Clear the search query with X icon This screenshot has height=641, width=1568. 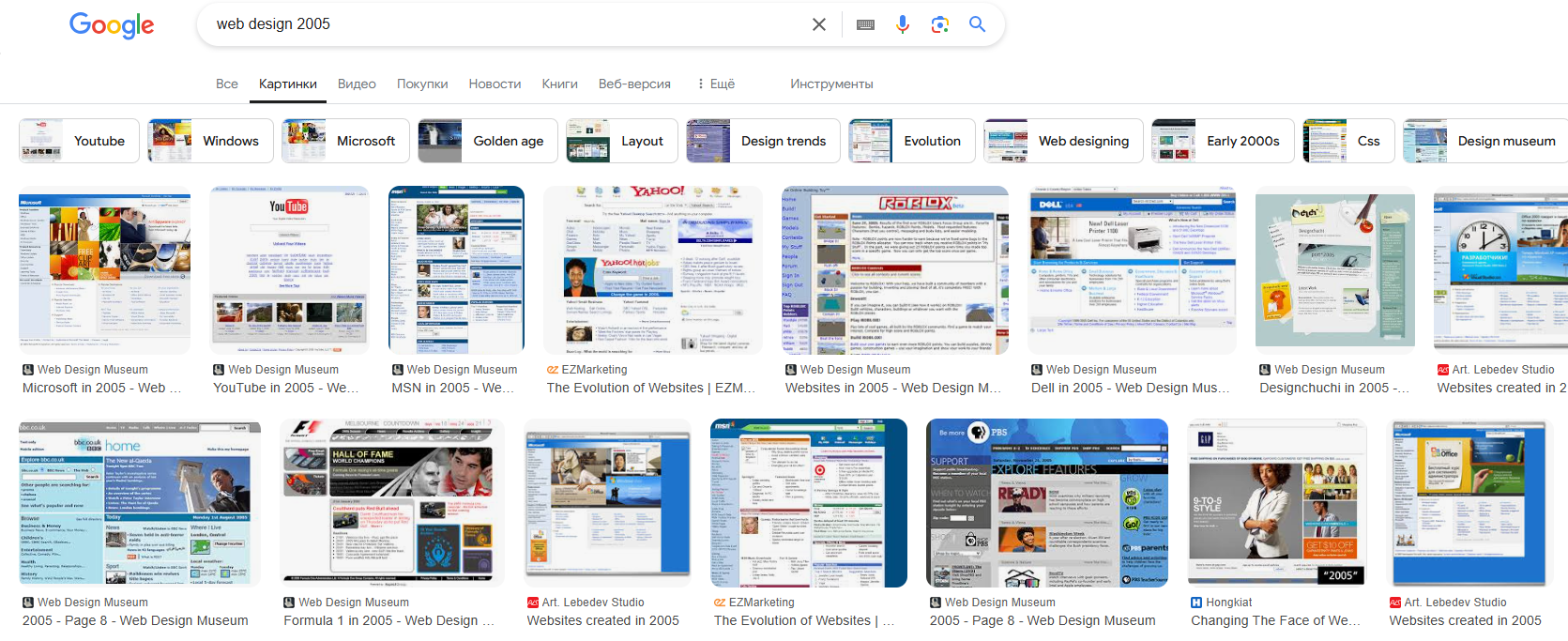pos(819,24)
